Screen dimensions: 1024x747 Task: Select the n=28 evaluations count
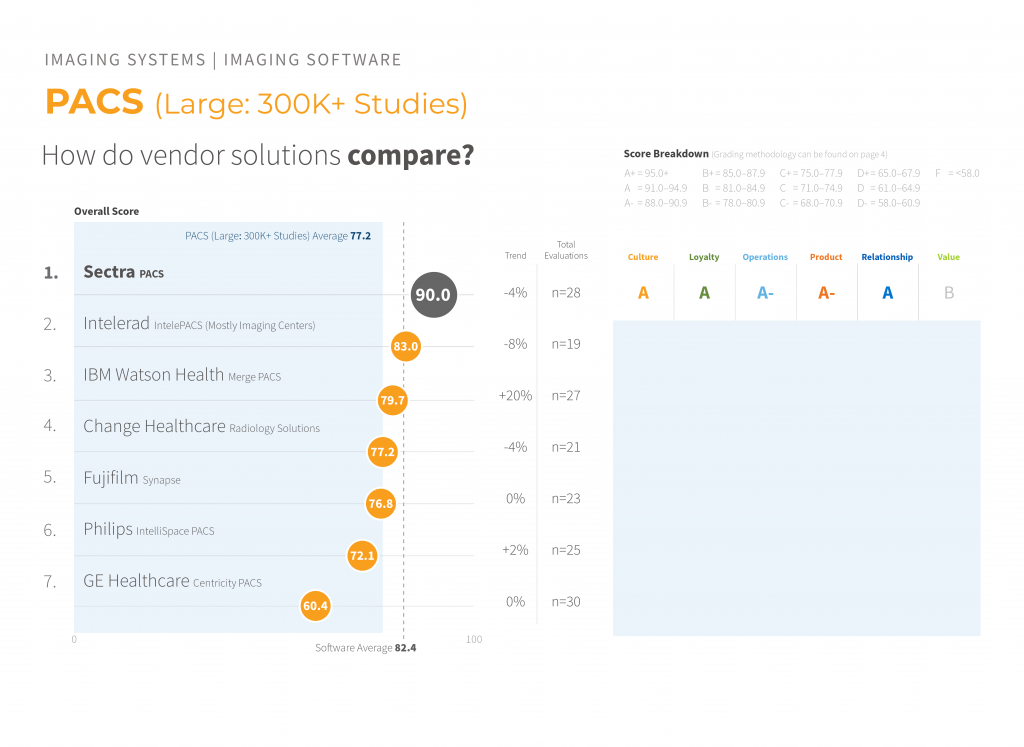tap(566, 293)
